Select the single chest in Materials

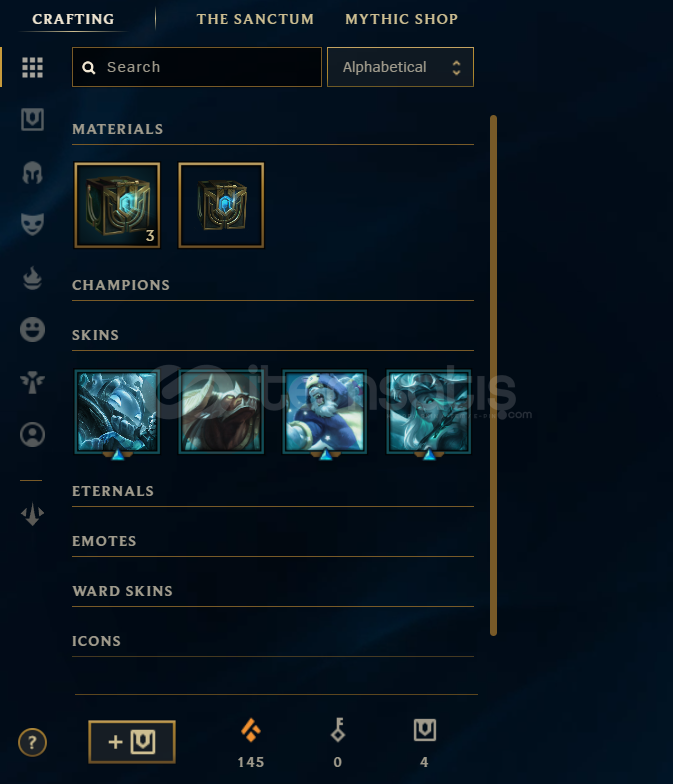coord(222,205)
